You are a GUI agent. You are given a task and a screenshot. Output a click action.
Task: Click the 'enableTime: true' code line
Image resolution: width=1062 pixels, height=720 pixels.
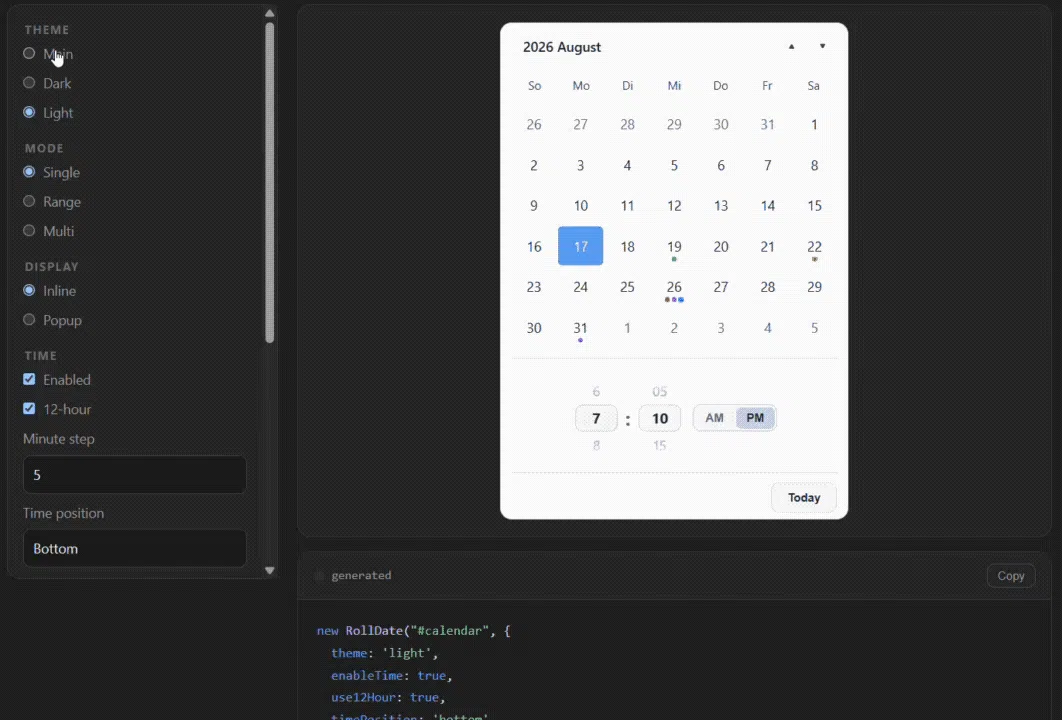pos(391,675)
